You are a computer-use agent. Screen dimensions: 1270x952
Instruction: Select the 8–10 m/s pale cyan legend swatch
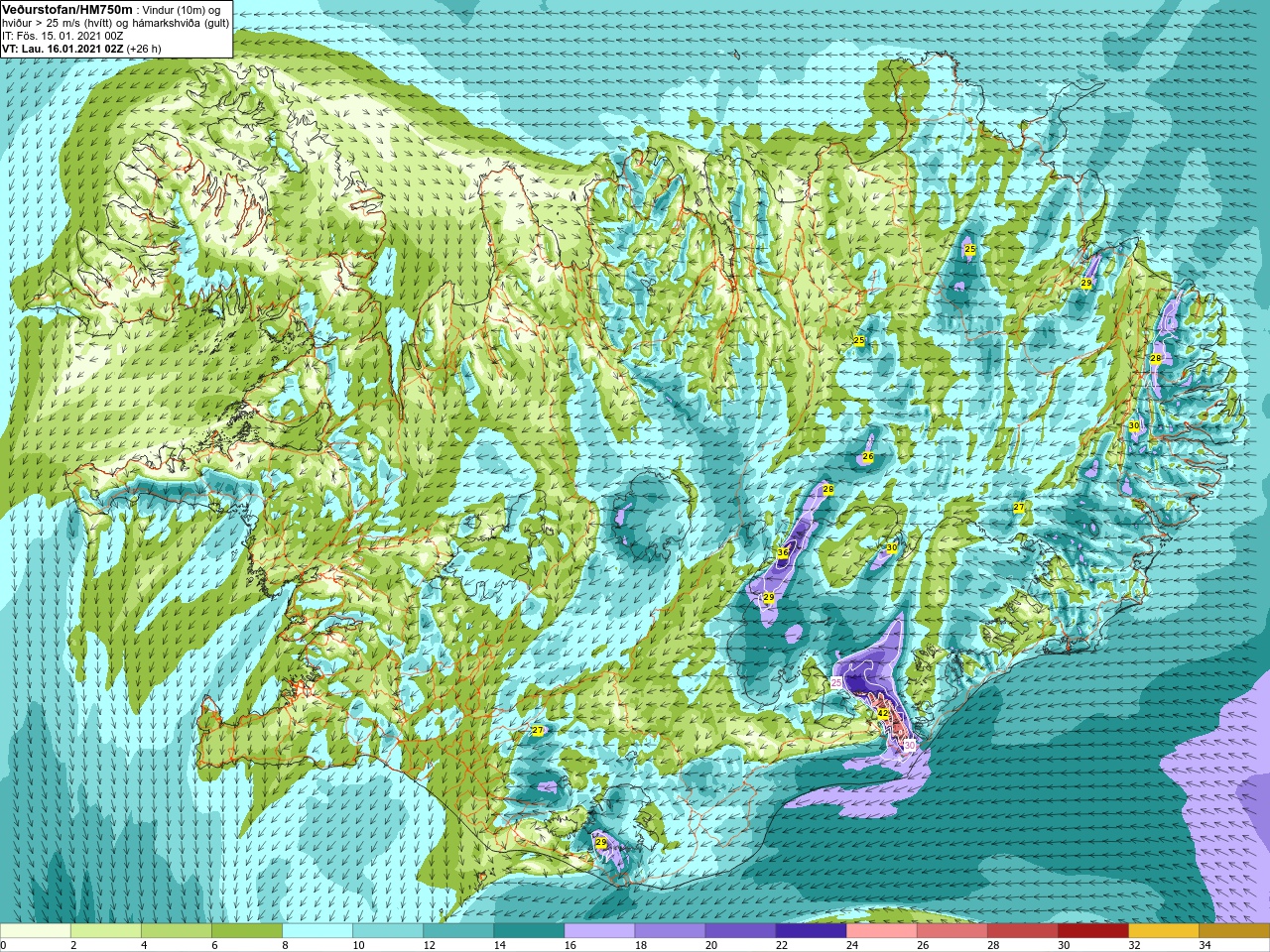(x=318, y=931)
